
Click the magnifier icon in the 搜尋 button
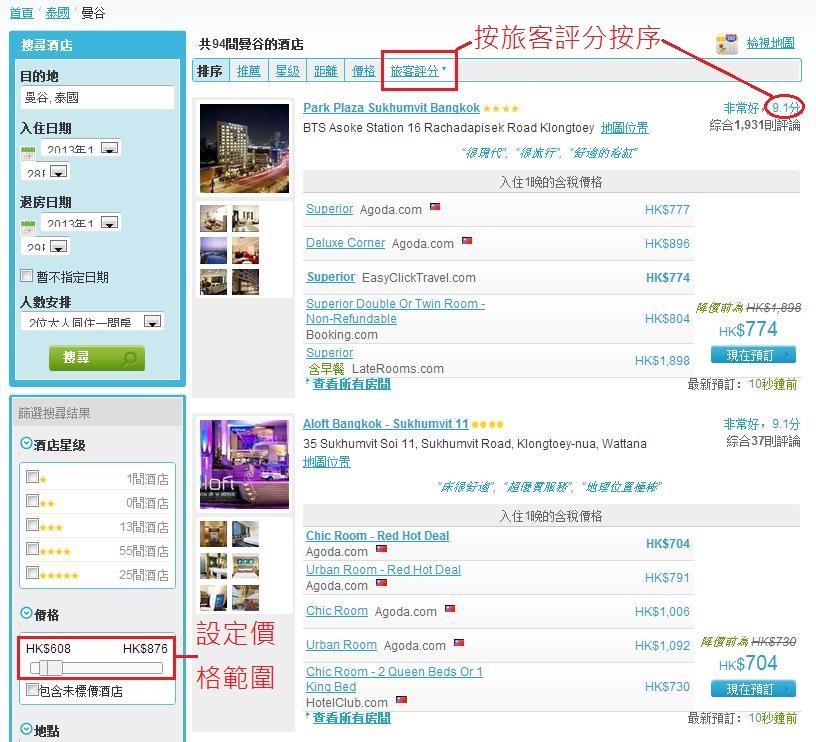pyautogui.click(x=129, y=358)
